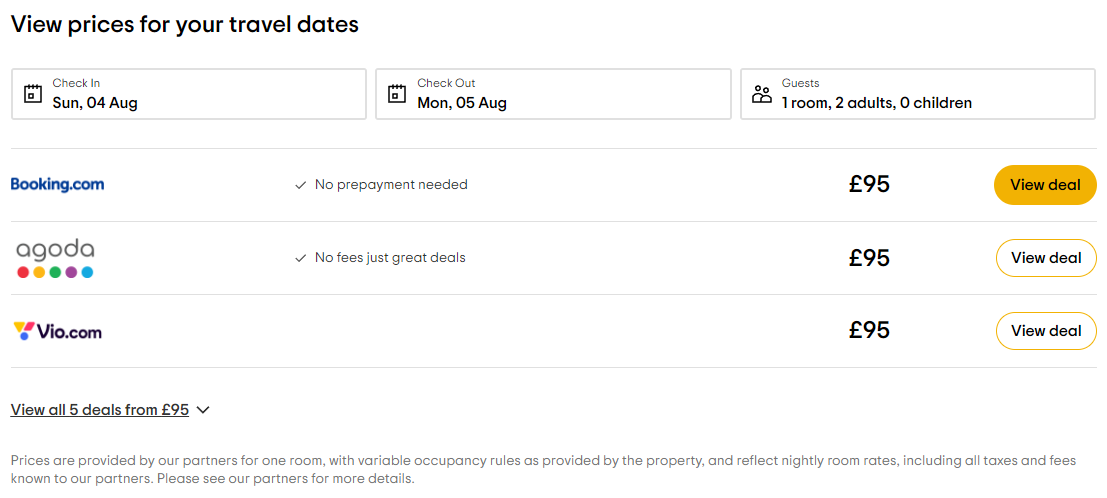Open the Check Out date field
The height and width of the screenshot is (498, 1107).
553,94
